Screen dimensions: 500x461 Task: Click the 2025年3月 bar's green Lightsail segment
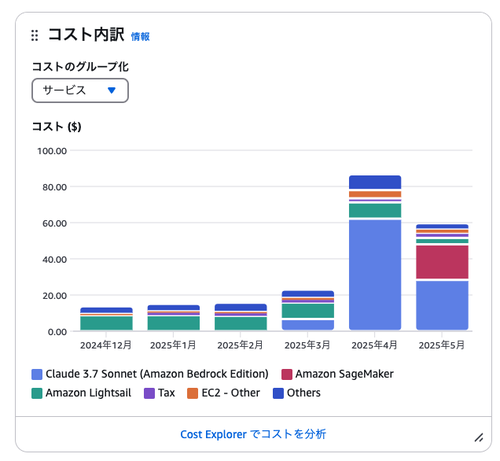308,311
